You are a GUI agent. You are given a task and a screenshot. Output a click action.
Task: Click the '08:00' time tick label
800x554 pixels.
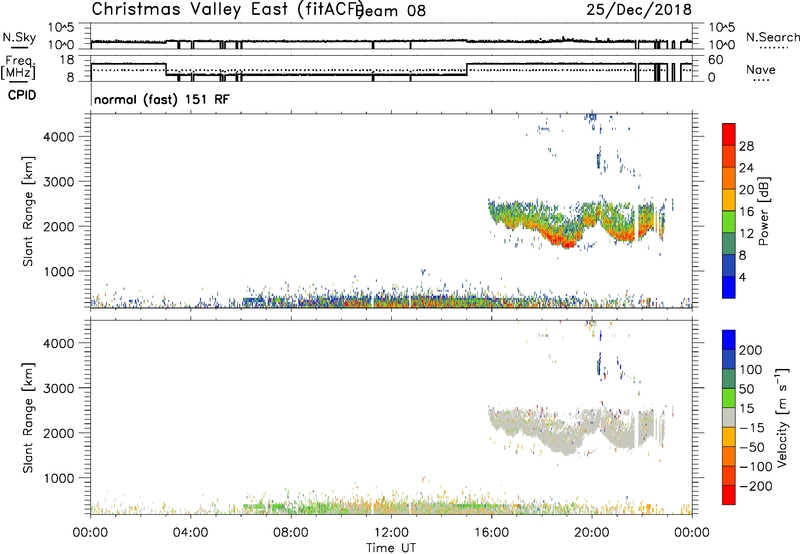pyautogui.click(x=291, y=533)
